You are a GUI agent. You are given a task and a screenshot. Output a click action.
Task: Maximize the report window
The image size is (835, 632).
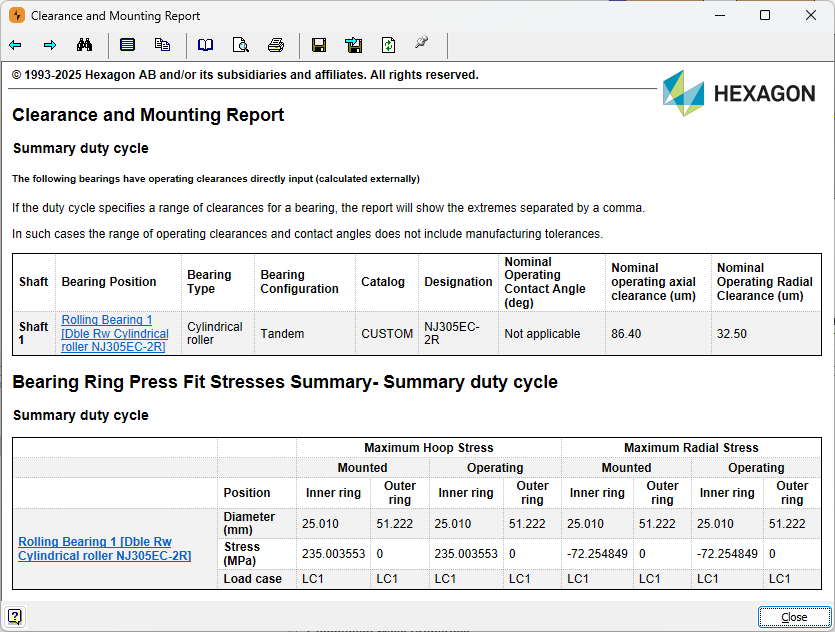pos(765,15)
